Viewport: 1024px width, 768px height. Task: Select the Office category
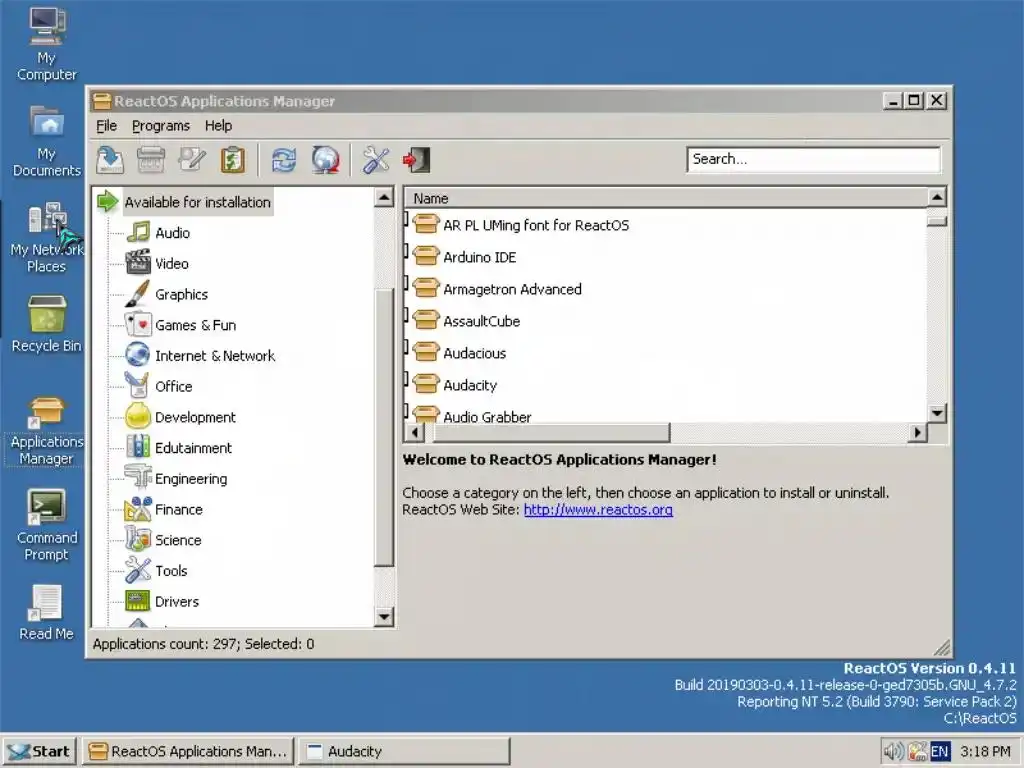pyautogui.click(x=174, y=387)
